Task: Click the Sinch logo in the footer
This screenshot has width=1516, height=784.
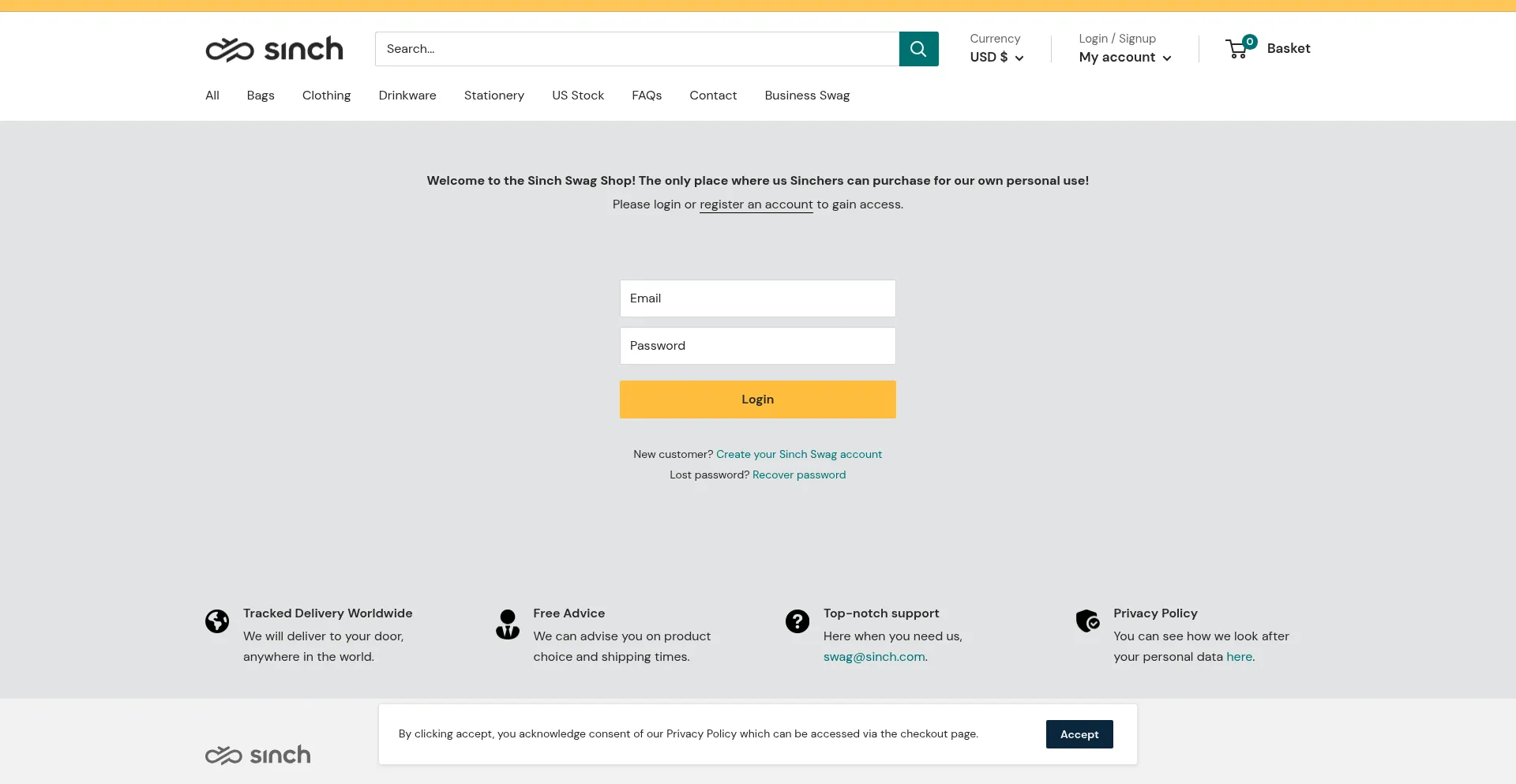Action: pos(257,755)
